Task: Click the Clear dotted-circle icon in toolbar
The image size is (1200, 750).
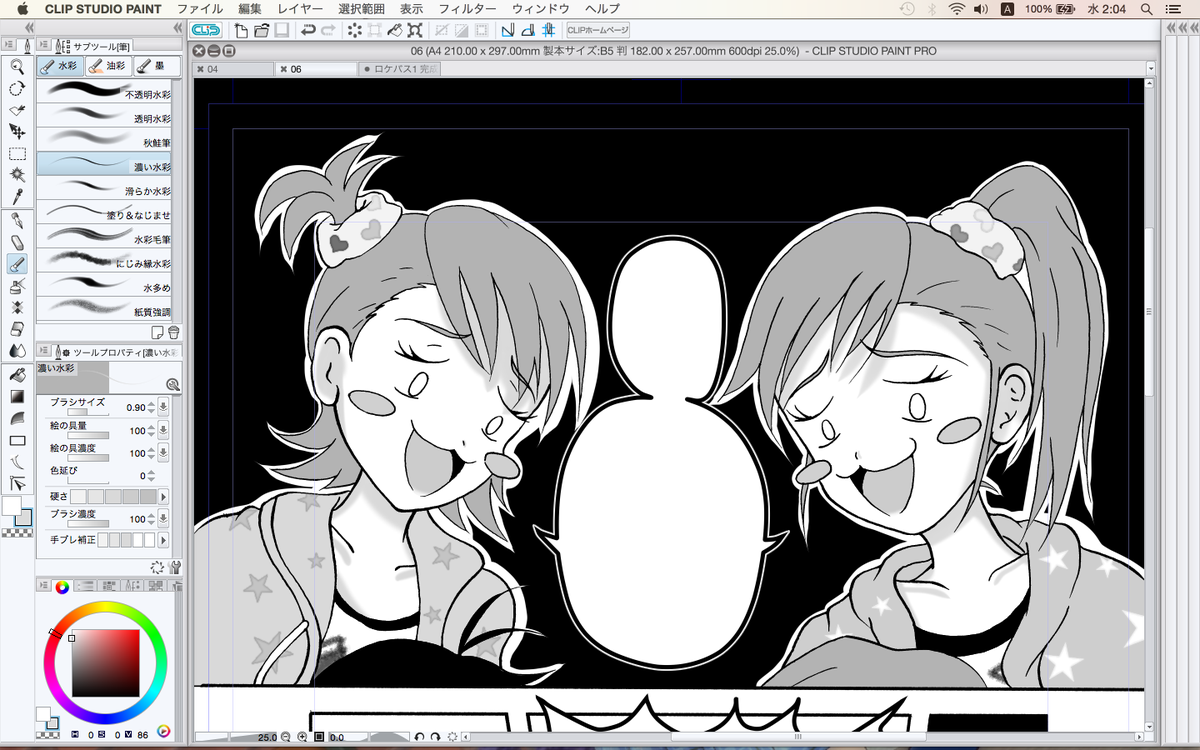Action: click(x=354, y=30)
